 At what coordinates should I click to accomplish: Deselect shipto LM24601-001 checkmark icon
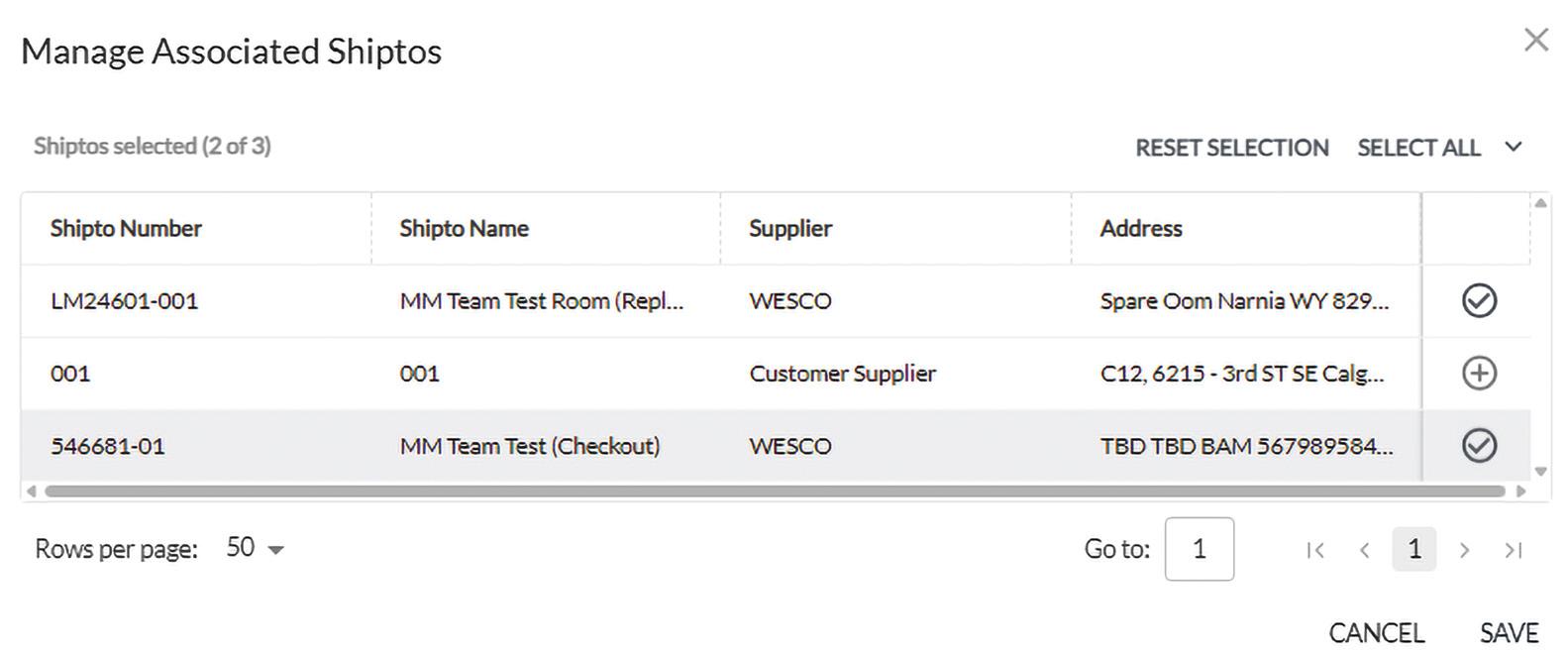tap(1479, 300)
